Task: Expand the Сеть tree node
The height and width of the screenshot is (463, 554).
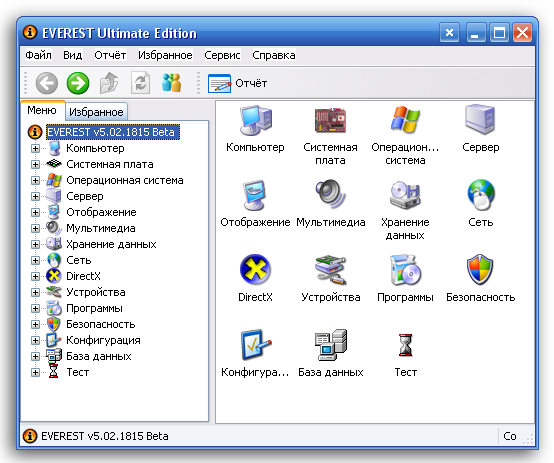Action: [x=35, y=260]
